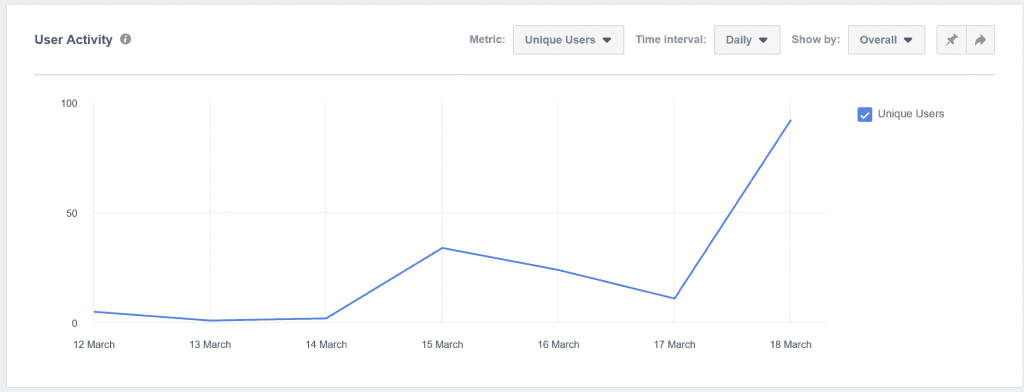Click the 17 March axis label
Viewport: 1024px width, 392px height.
click(674, 344)
